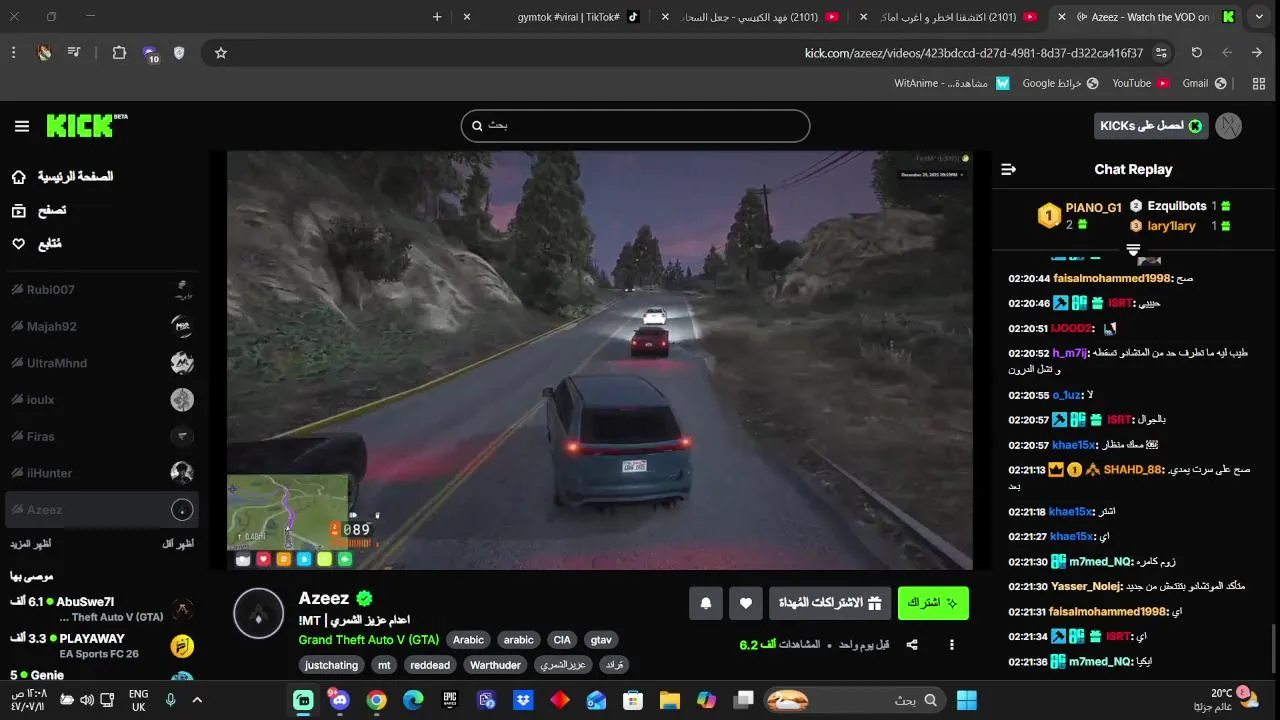The image size is (1280, 720).
Task: Click chat username faisalmohammed1998 at 02:20:44
Action: [1112, 278]
